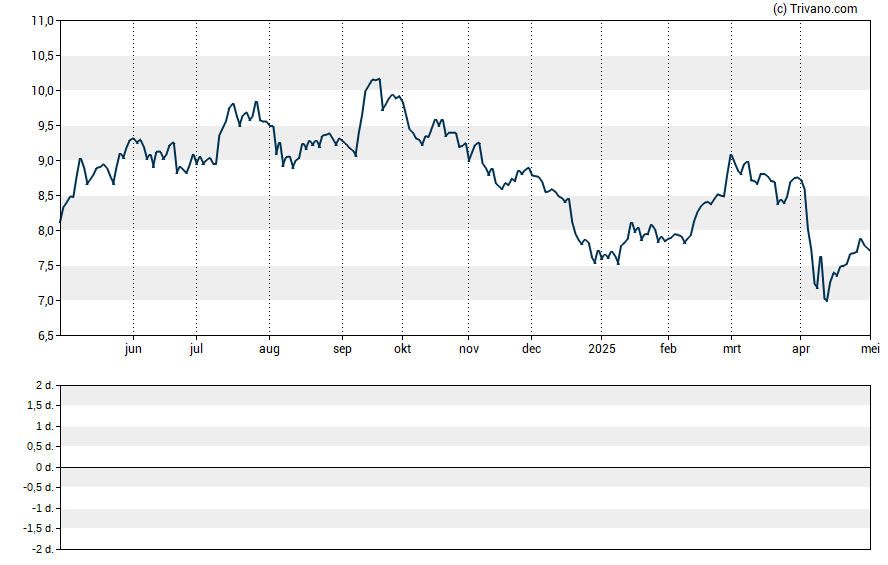The image size is (888, 565).
Task: Click the 11,0 price axis value
Action: point(42,21)
